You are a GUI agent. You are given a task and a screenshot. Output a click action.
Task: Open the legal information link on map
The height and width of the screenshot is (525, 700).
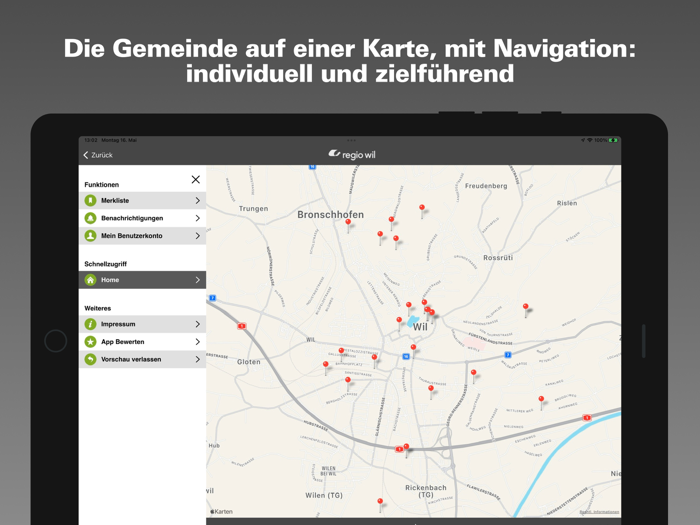[599, 512]
